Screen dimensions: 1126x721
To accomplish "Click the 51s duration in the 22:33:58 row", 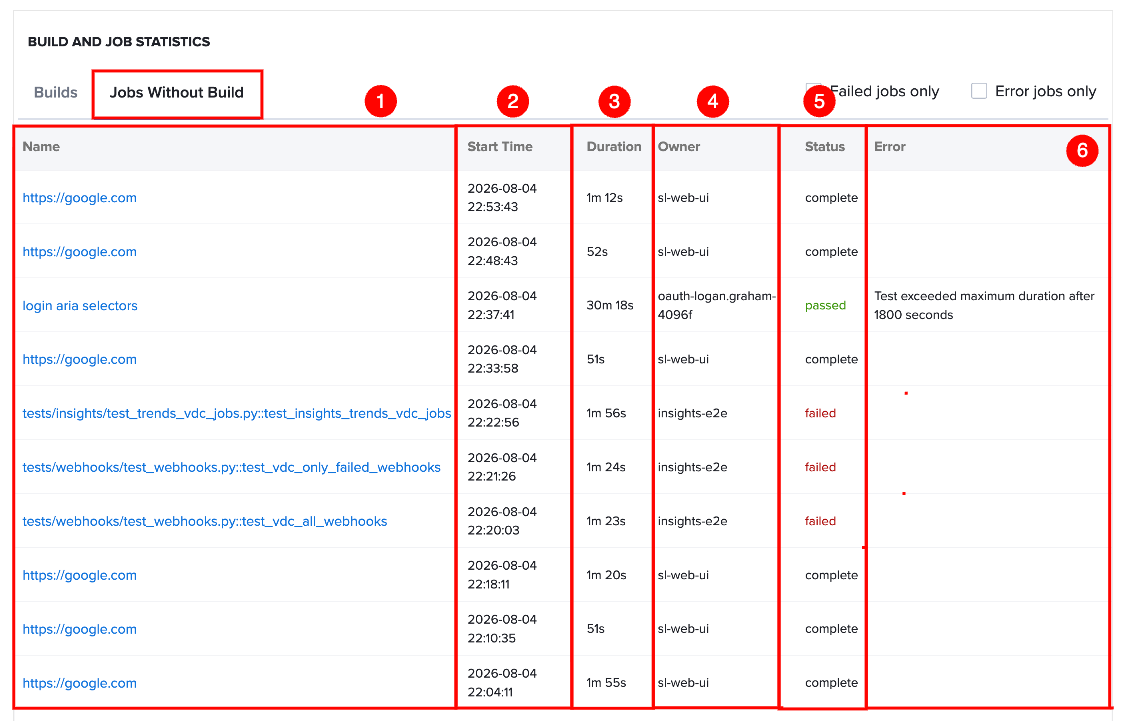I will click(595, 360).
